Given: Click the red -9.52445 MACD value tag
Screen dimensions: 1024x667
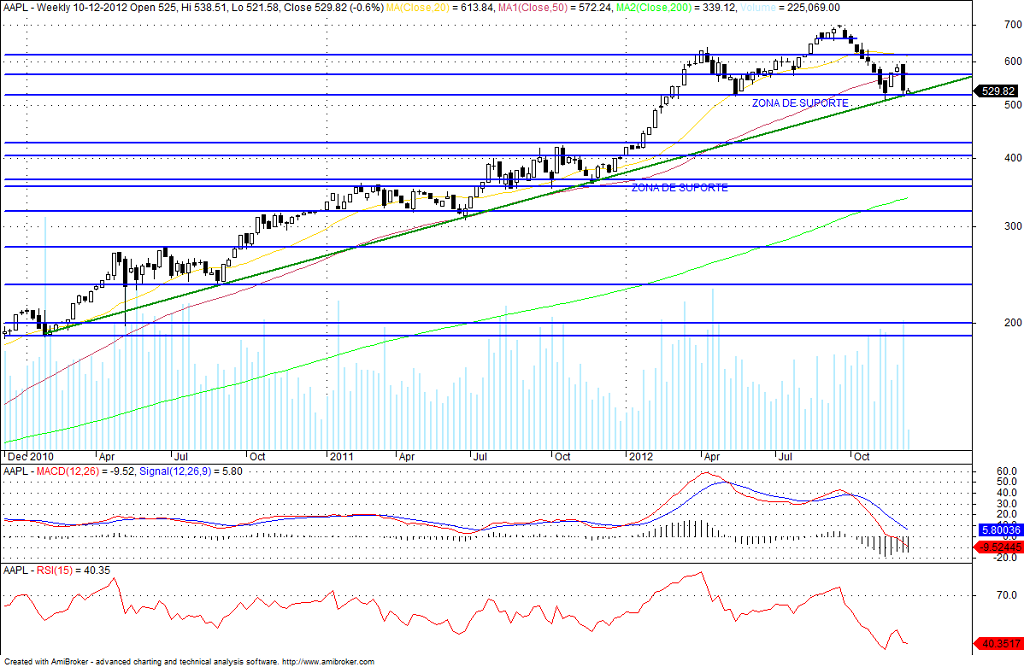Looking at the screenshot, I should point(999,547).
